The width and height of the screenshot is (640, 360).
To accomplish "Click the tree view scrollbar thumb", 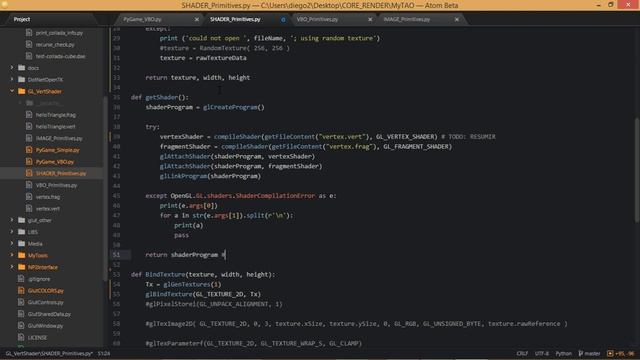I will click(x=105, y=189).
